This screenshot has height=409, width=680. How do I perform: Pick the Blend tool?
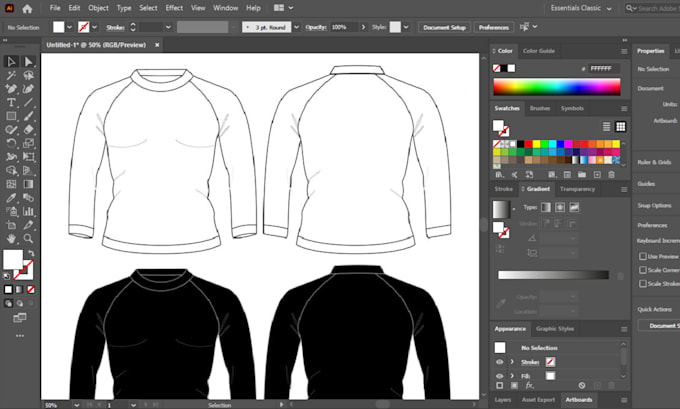pos(28,198)
